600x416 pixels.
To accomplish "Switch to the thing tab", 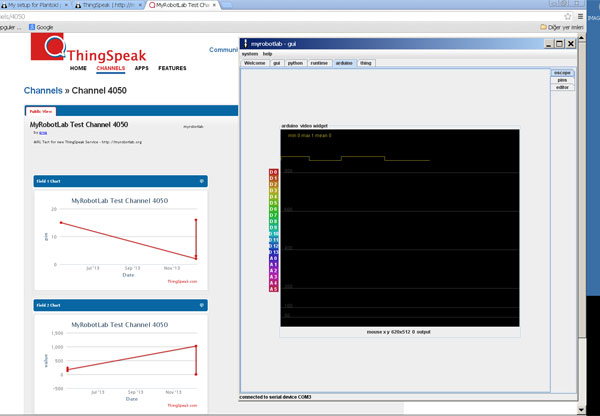I will pos(365,63).
